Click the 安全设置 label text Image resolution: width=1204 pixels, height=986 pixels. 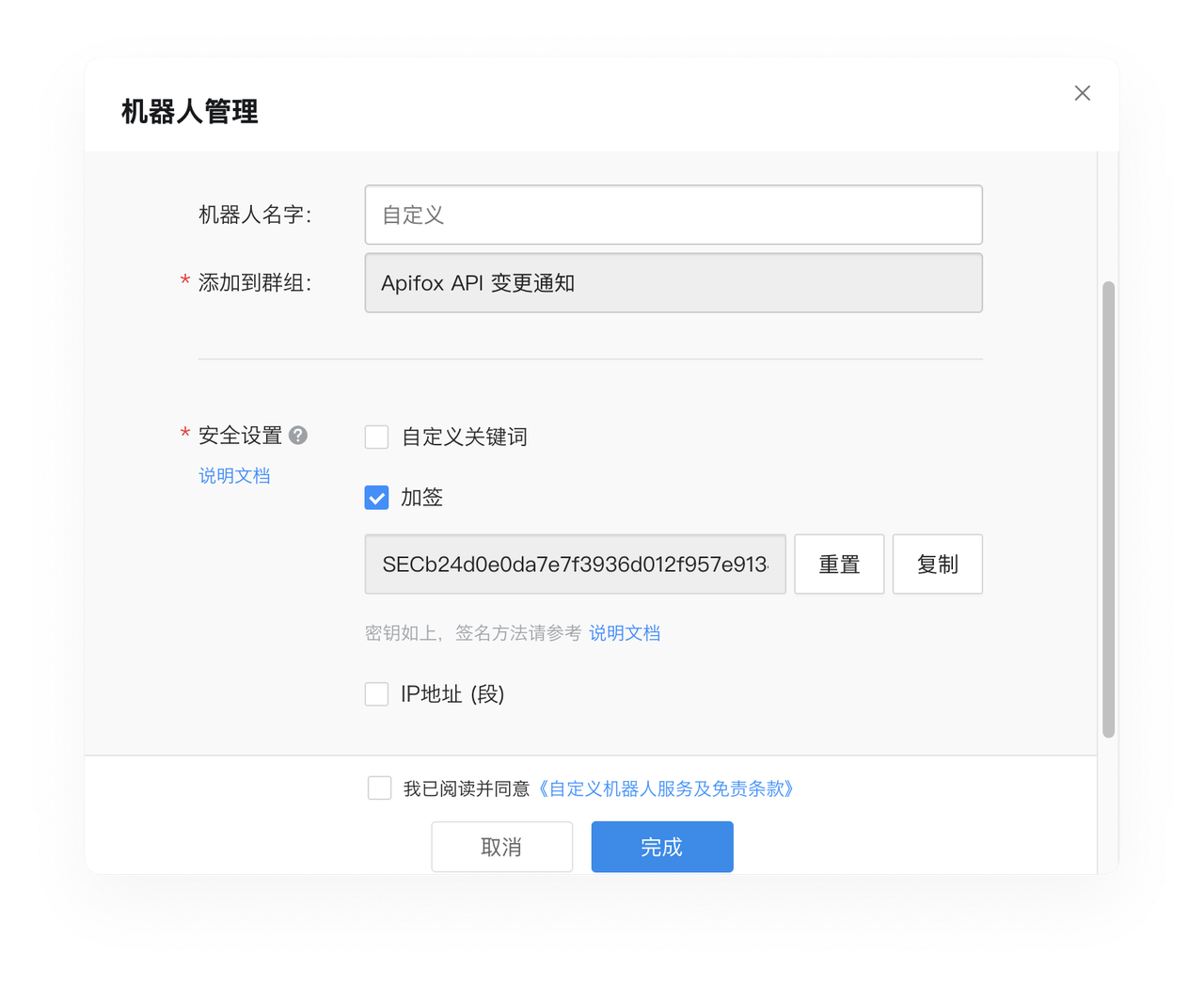pyautogui.click(x=240, y=436)
